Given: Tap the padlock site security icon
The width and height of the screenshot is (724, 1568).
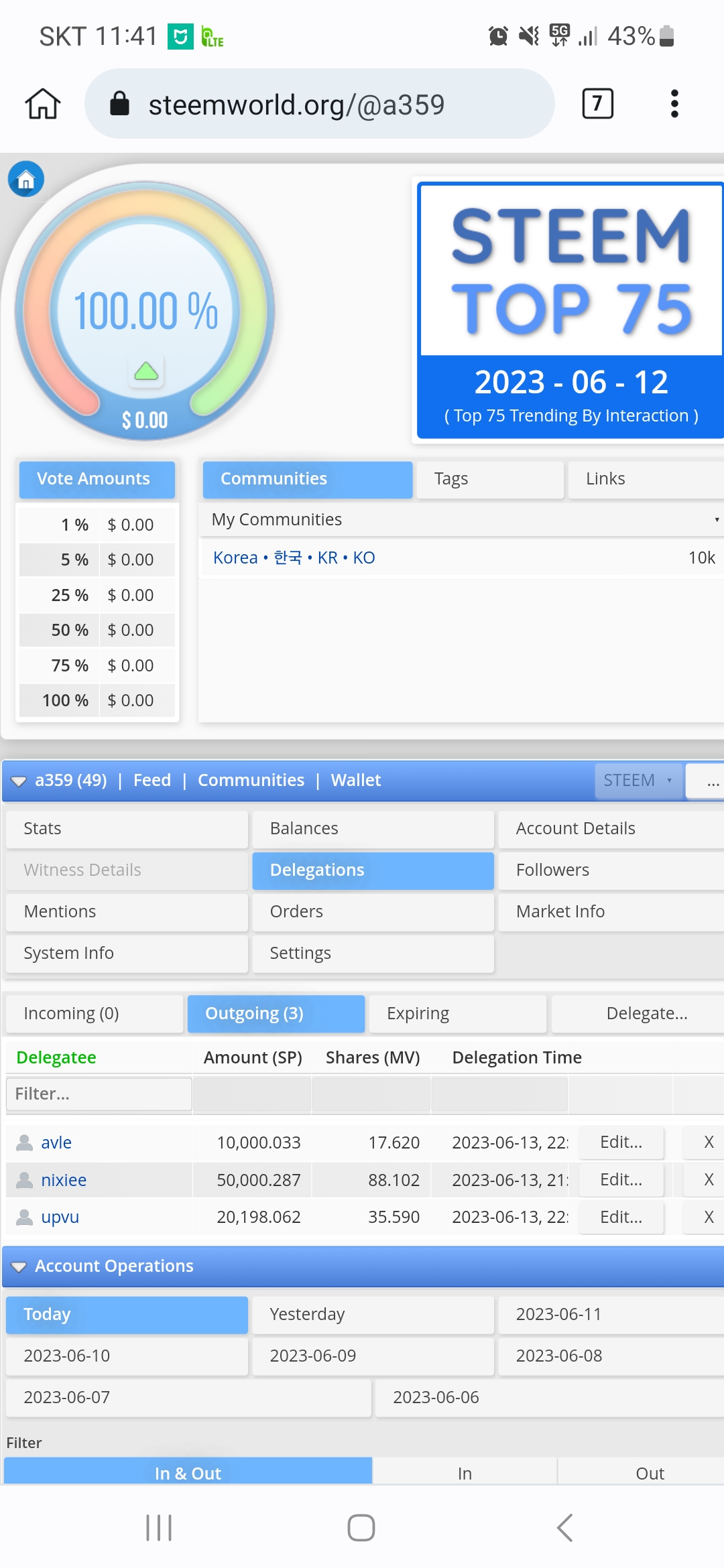Looking at the screenshot, I should pos(119,104).
